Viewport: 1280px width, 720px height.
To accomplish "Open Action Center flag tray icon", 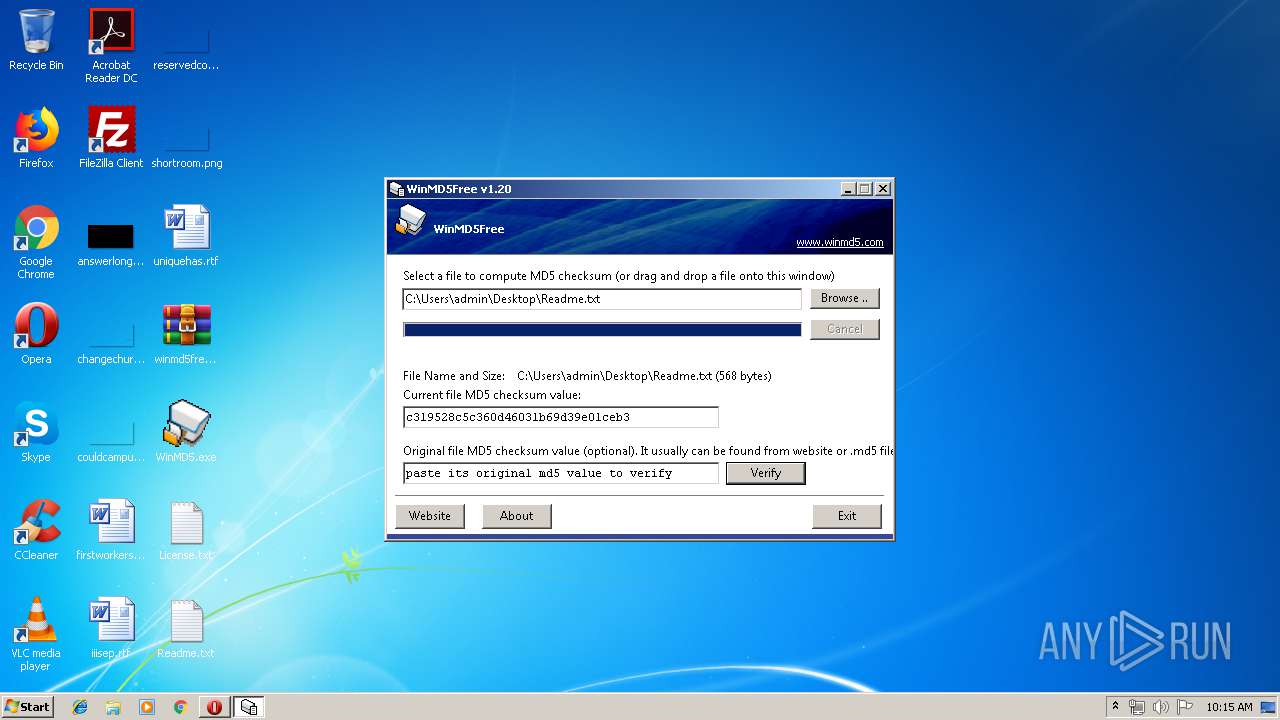I will [x=1185, y=707].
